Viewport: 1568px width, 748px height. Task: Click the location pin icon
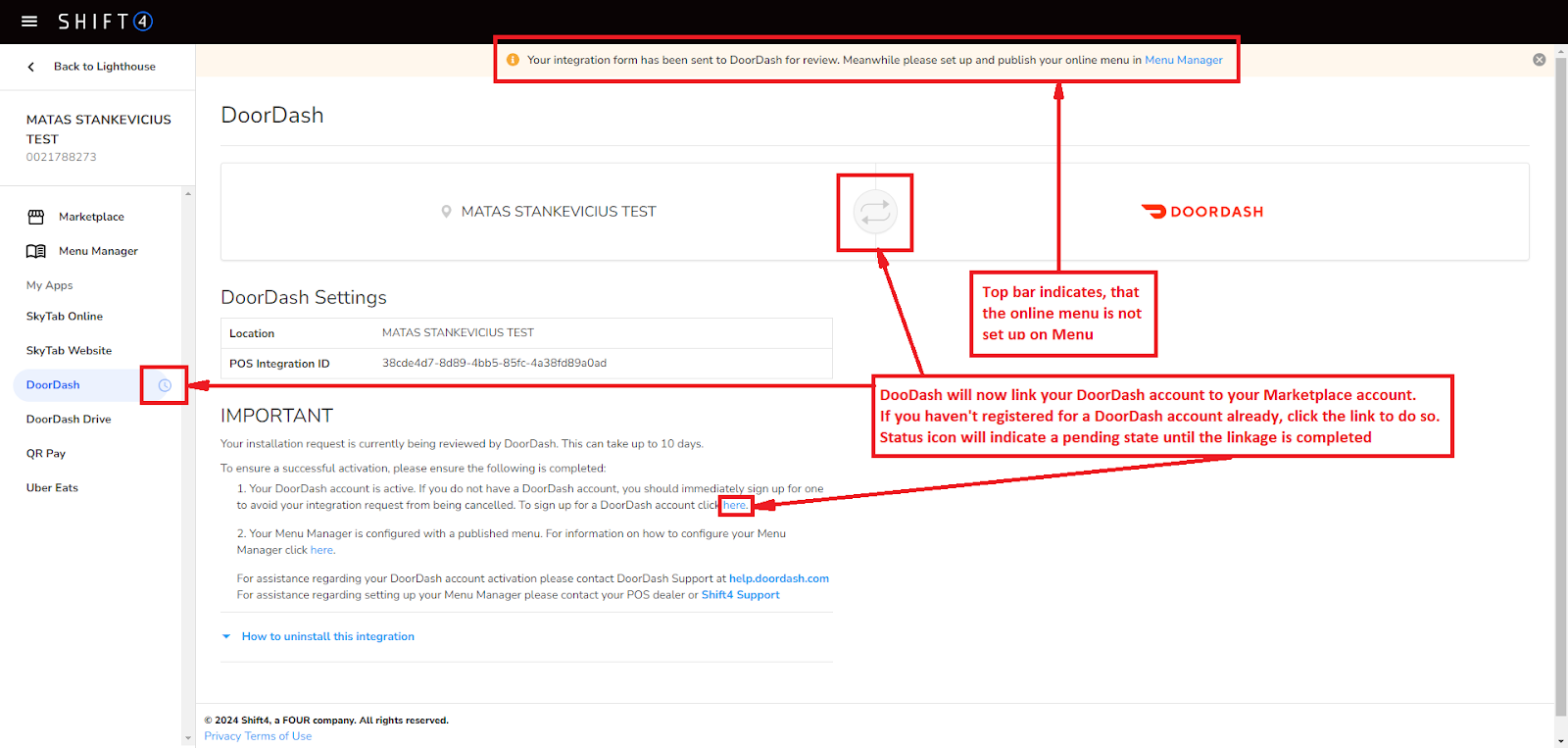click(447, 212)
